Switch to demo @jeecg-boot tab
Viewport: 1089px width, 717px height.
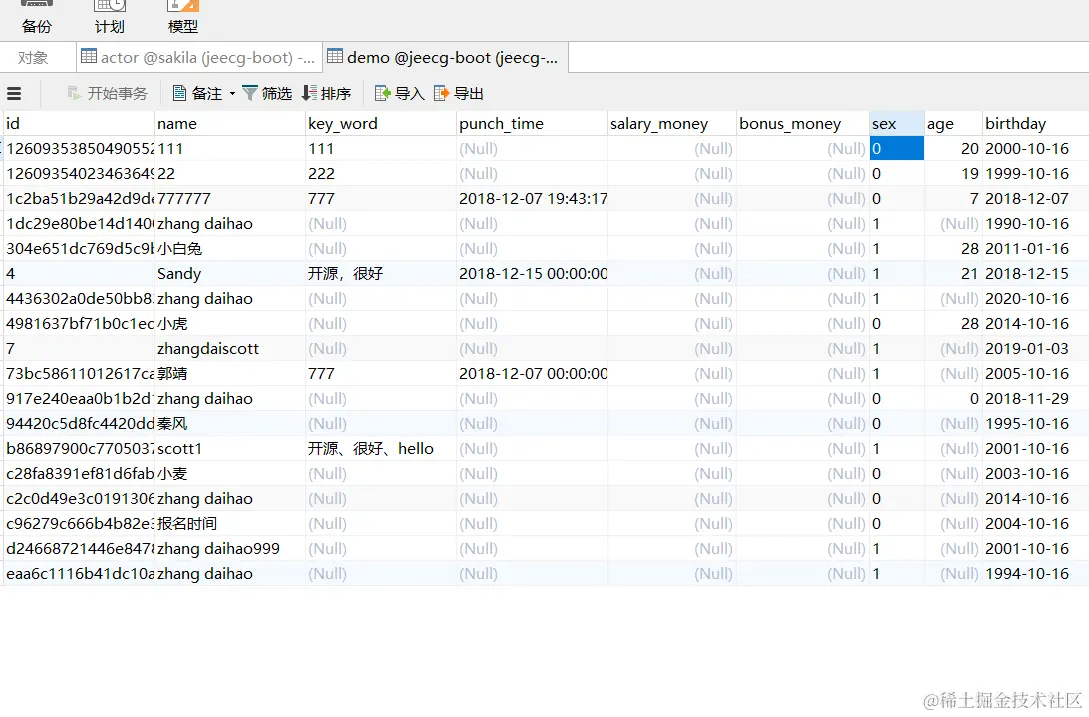click(x=445, y=58)
